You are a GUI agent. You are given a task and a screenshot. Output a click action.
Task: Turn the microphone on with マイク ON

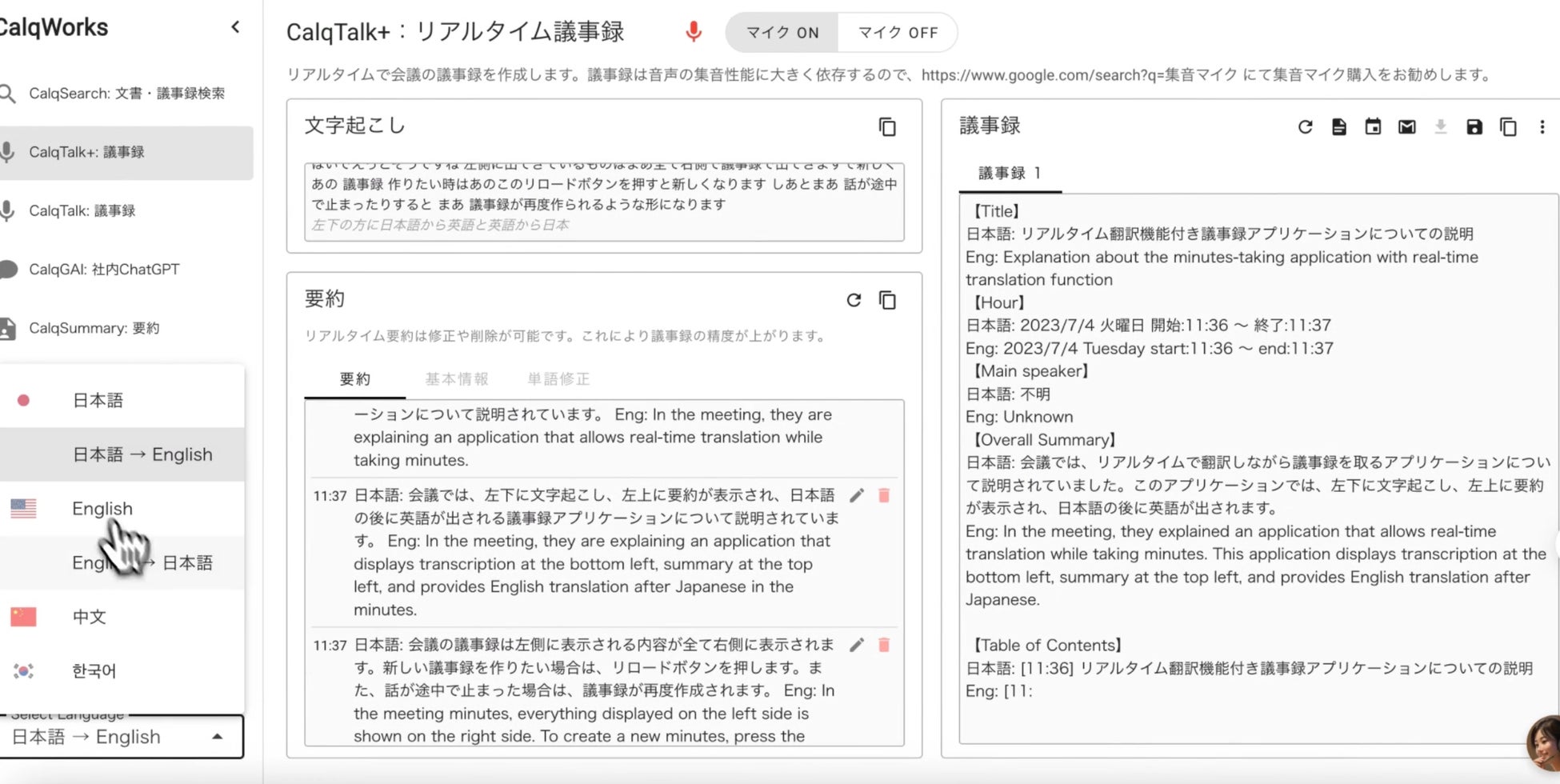[782, 33]
